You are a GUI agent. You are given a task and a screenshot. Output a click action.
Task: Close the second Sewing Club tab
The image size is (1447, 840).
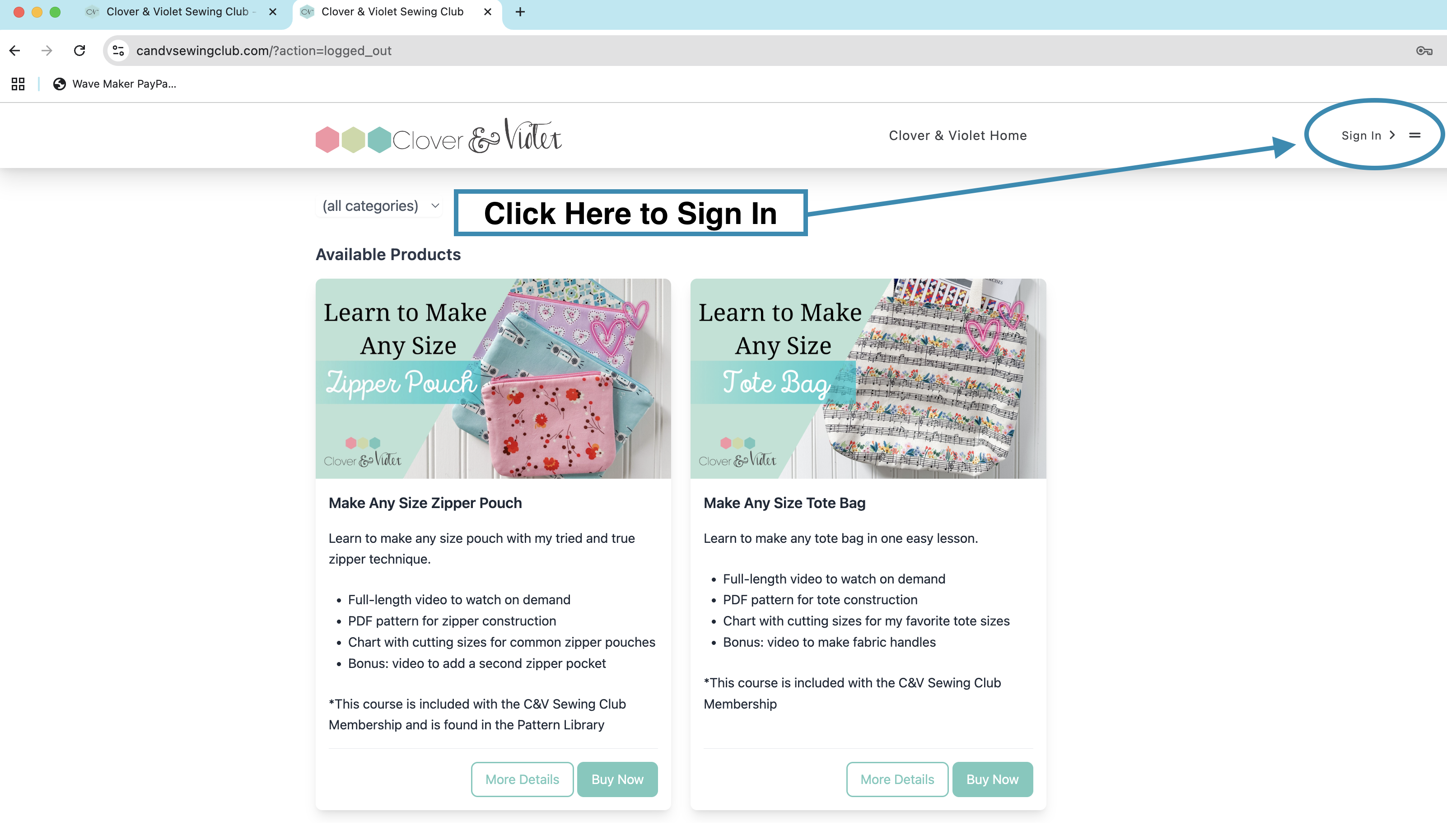[487, 11]
